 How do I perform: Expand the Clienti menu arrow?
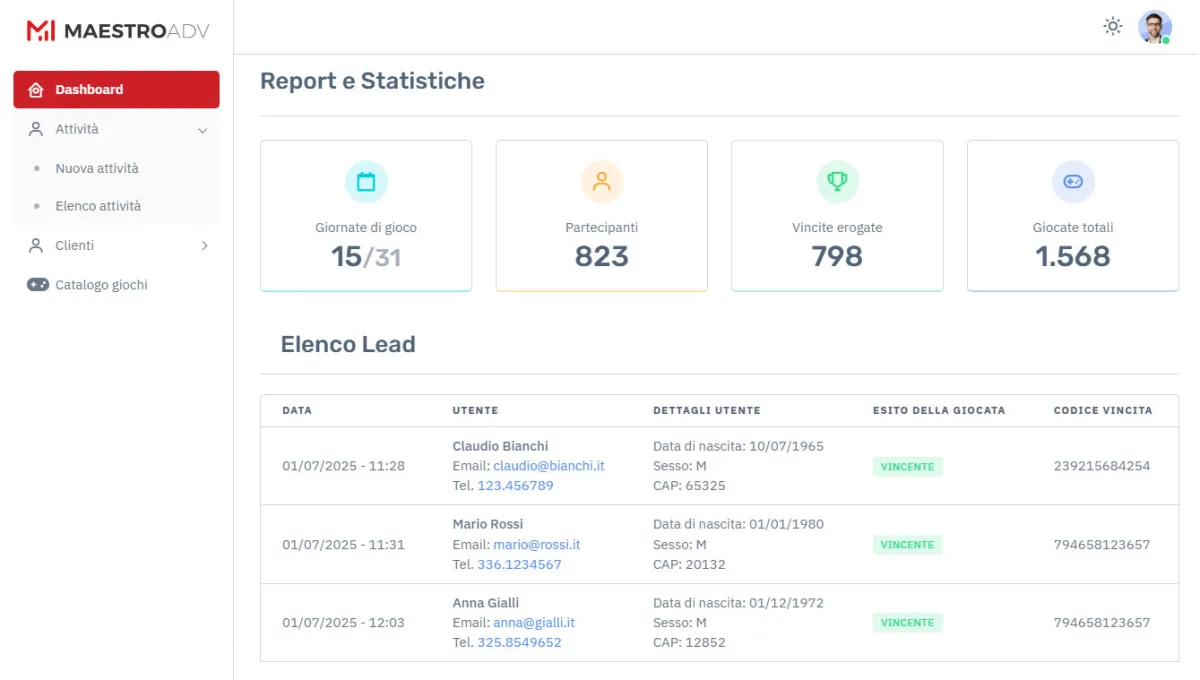(x=204, y=245)
